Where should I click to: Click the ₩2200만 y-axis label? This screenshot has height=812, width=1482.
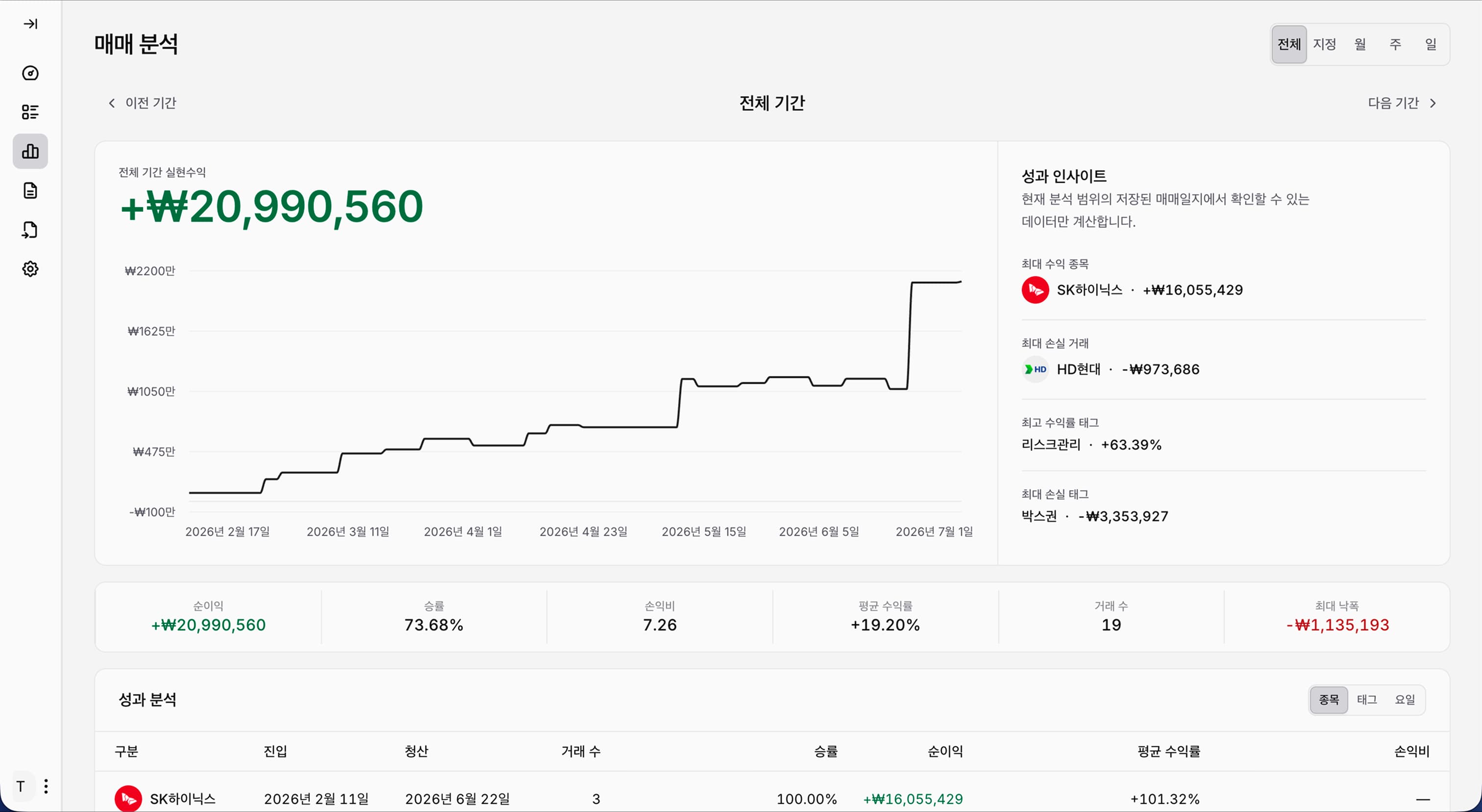pos(150,271)
